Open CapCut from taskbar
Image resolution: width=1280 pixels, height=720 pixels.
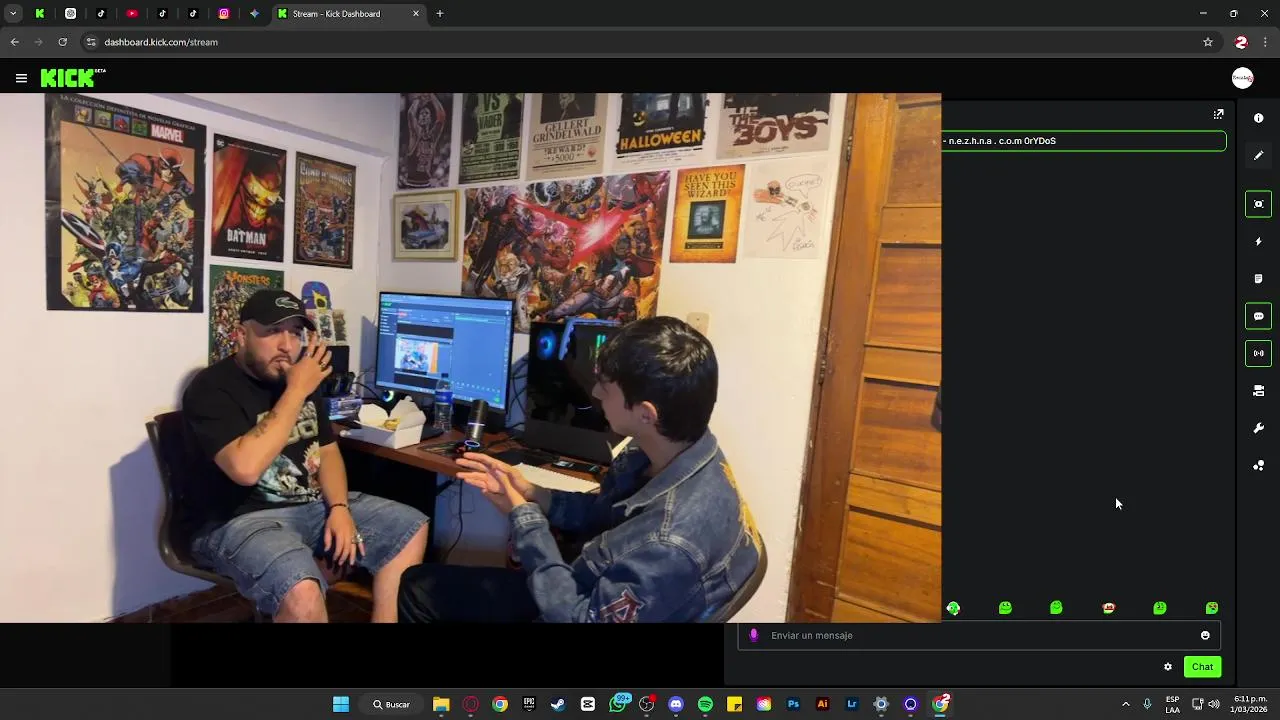(588, 704)
